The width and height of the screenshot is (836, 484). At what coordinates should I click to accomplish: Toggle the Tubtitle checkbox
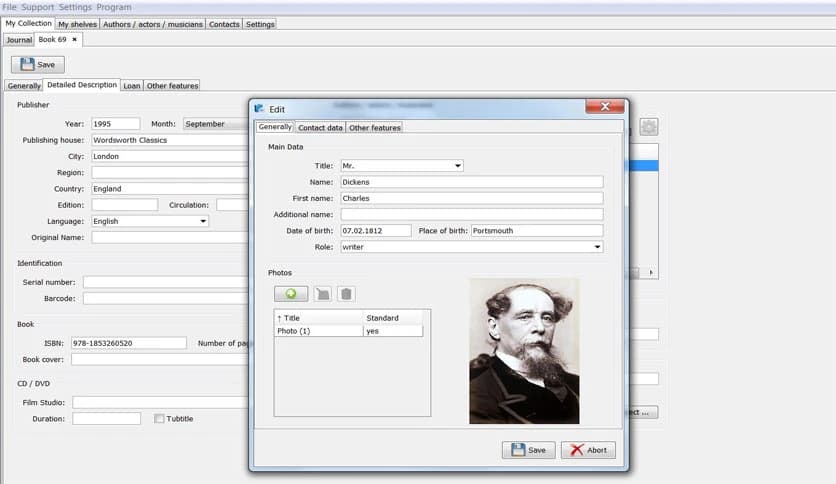[x=159, y=419]
